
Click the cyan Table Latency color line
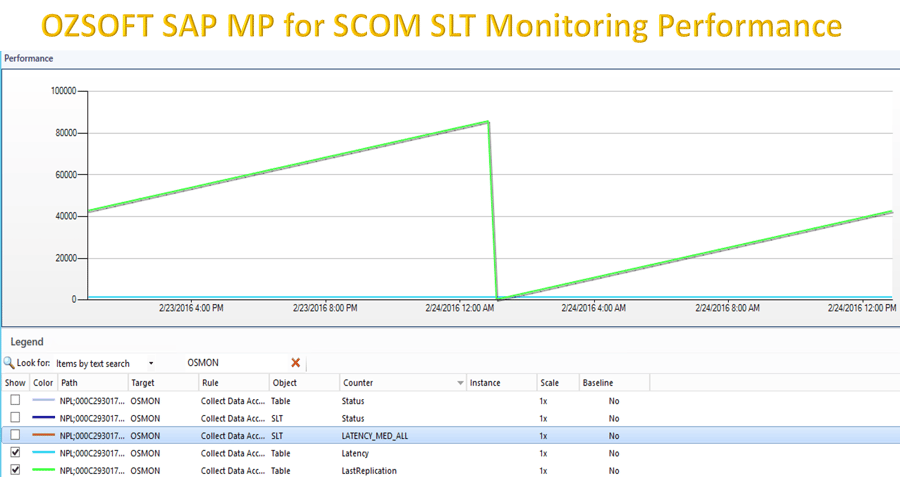point(44,453)
